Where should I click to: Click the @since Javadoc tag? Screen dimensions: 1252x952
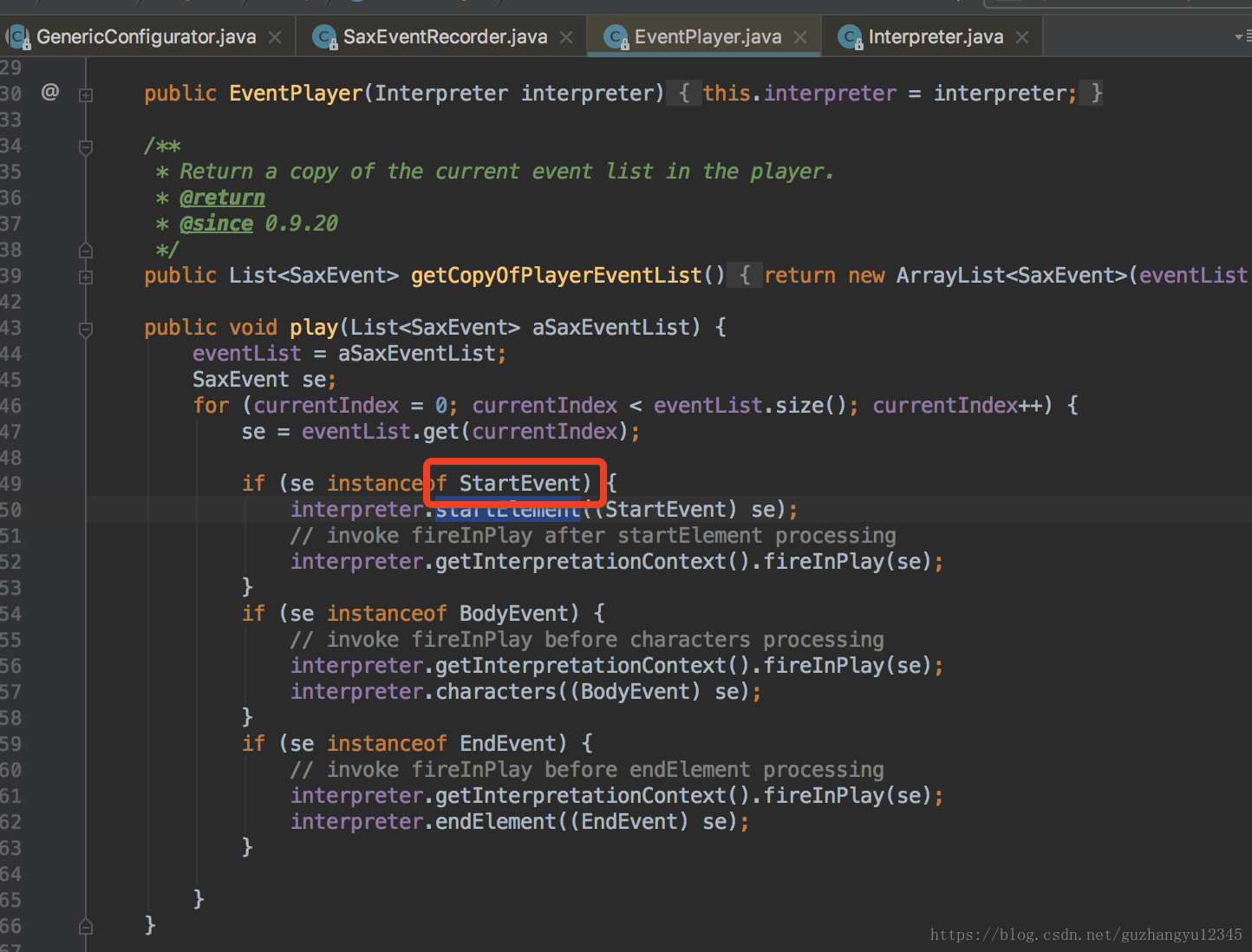click(216, 224)
